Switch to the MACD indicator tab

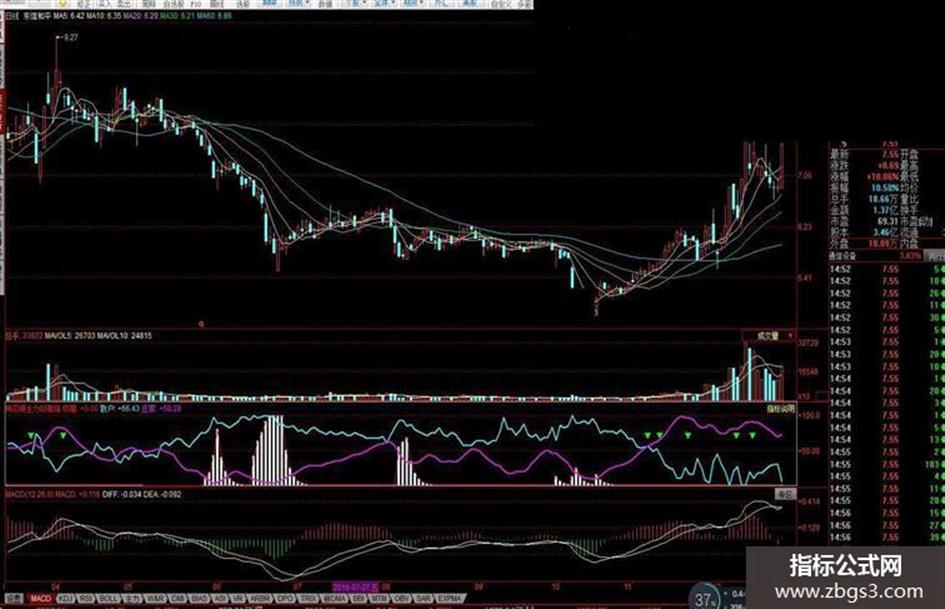40,598
